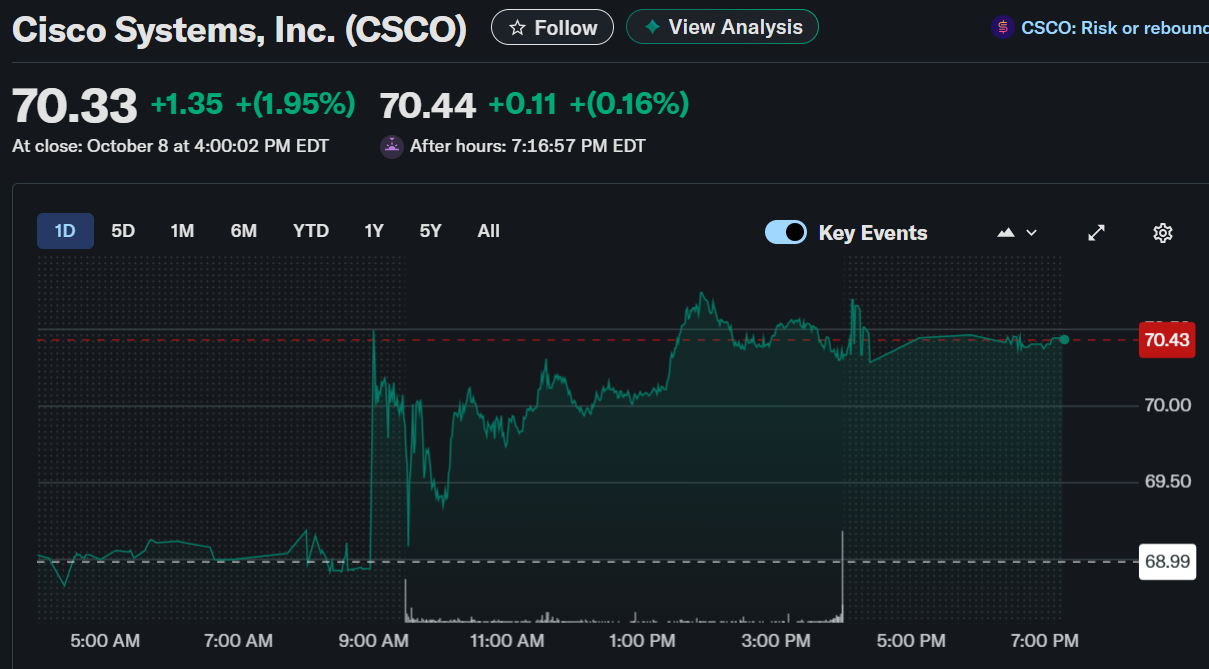Select the All time range
Screen dimensions: 1209x669
[488, 231]
